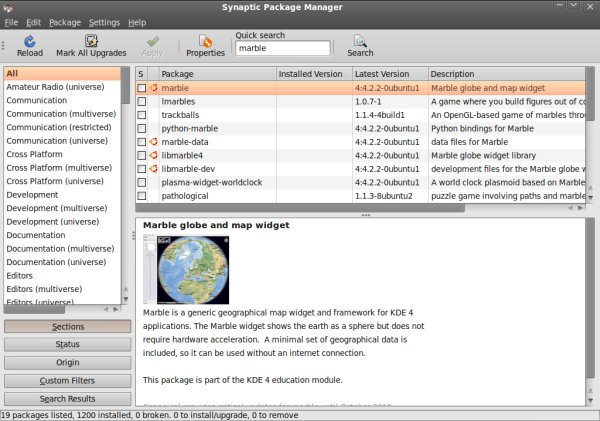Screen dimensions: 600x421
Task: Click the Reload toolbar icon
Action: click(30, 42)
